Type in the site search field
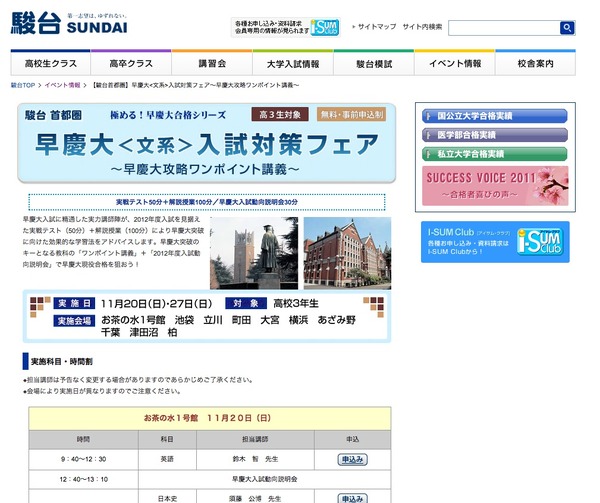This screenshot has width=600, height=503. (x=501, y=28)
